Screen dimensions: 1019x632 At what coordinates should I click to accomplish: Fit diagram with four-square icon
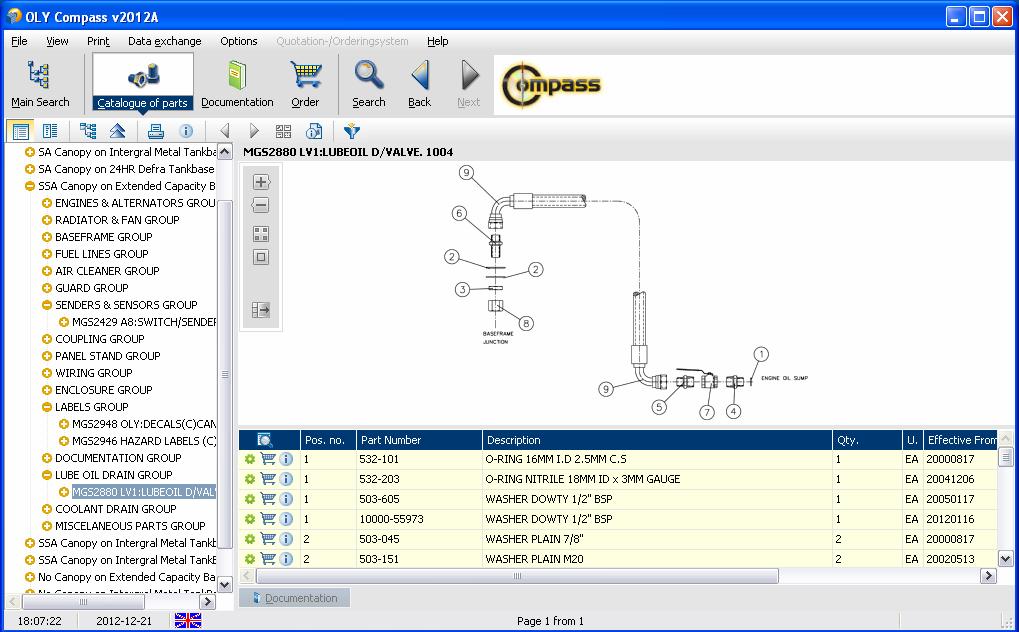261,234
